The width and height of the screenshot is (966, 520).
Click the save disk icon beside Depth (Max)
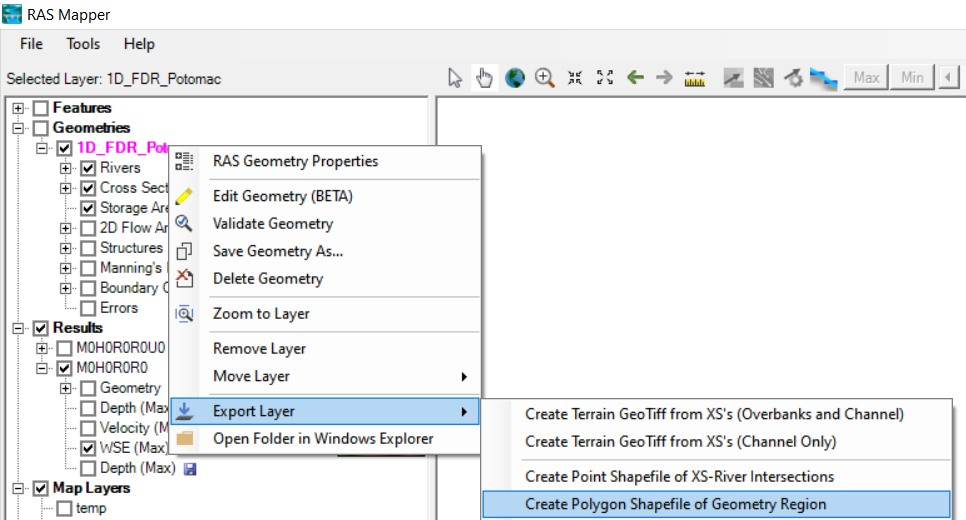pos(190,469)
